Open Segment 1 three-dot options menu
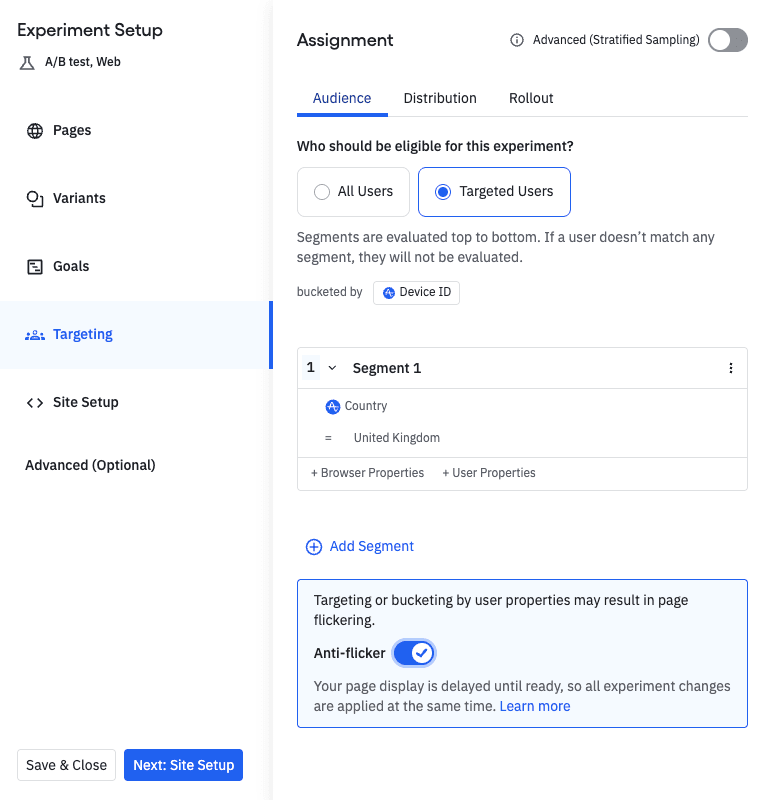766x800 pixels. [731, 368]
